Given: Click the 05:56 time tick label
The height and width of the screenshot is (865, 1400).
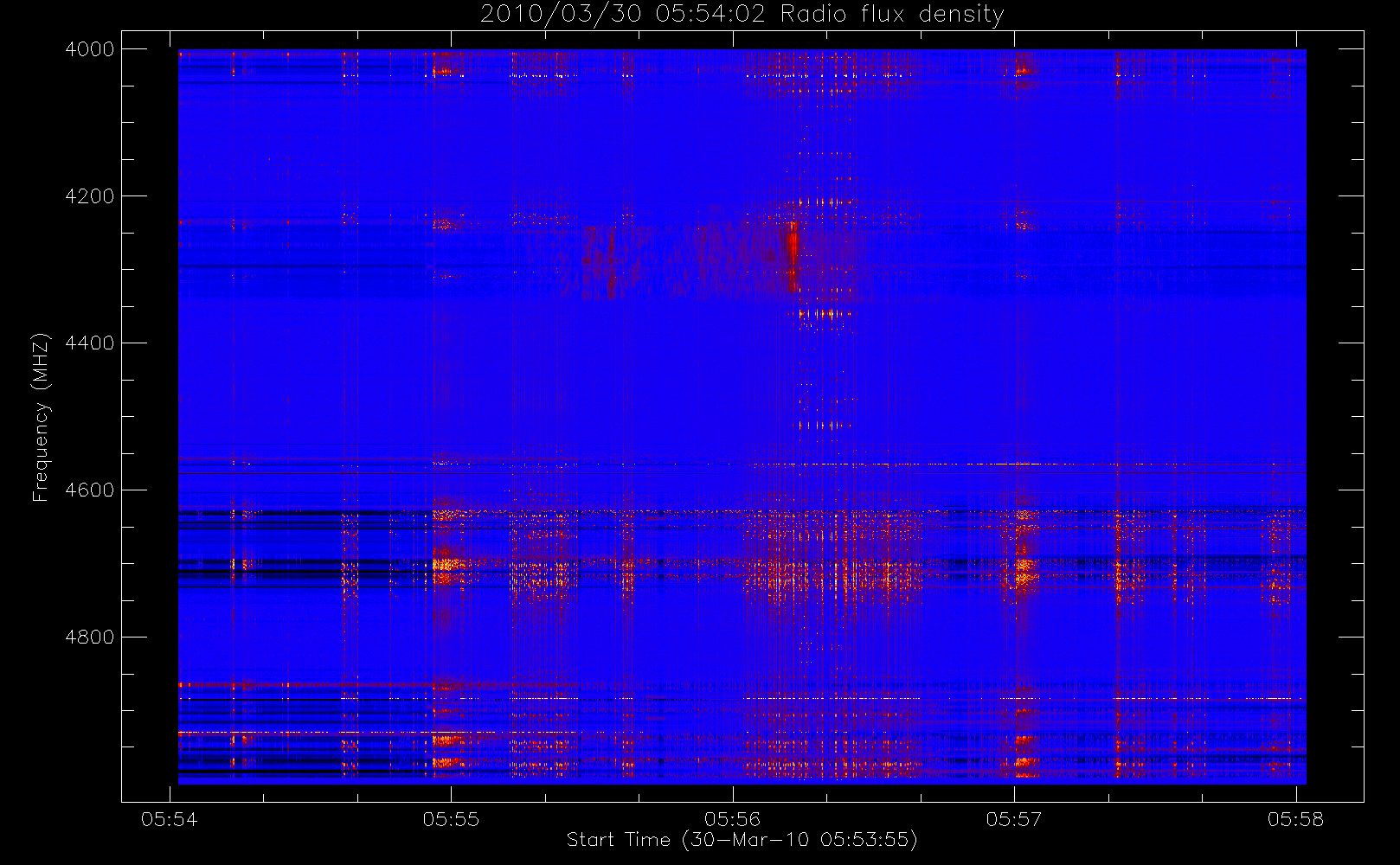Looking at the screenshot, I should [x=732, y=819].
